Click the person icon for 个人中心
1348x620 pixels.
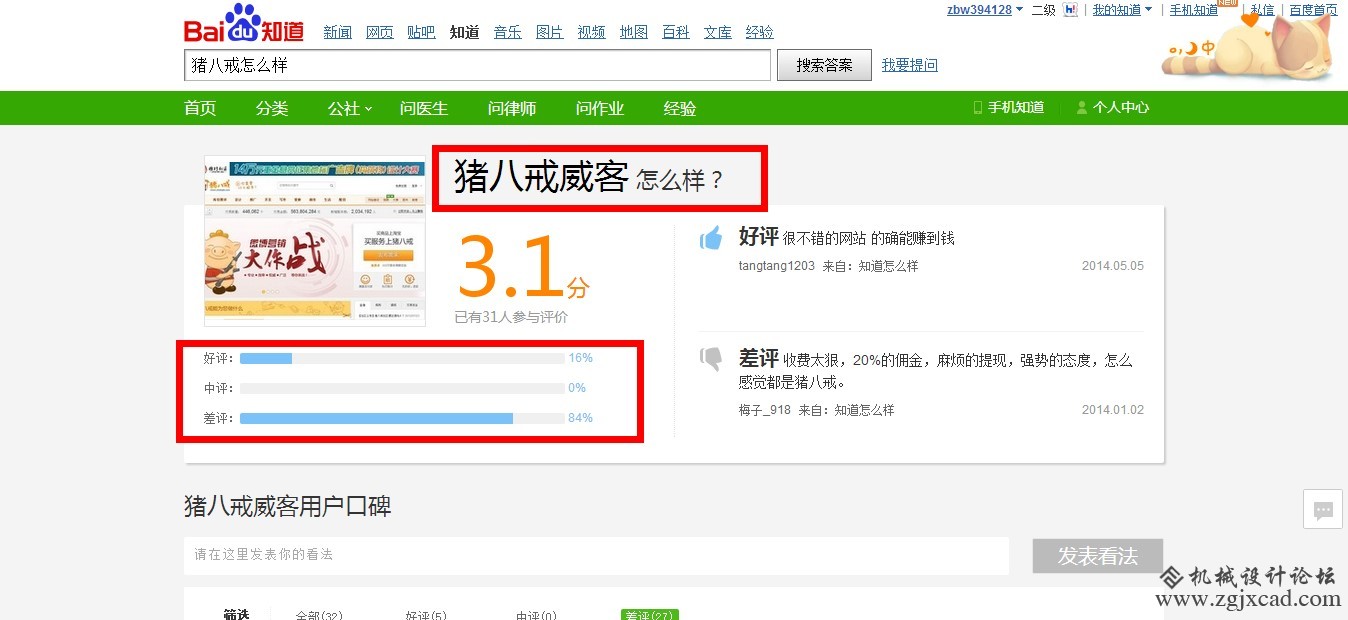[1081, 107]
